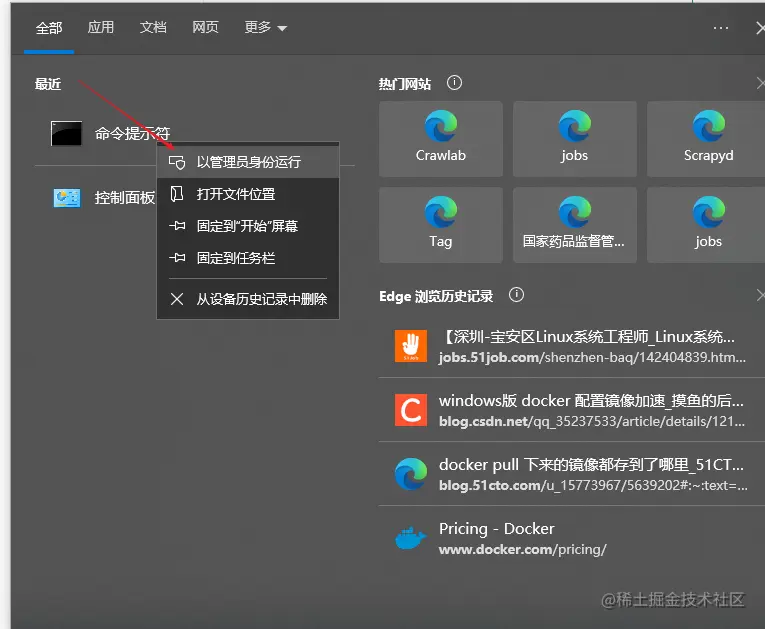Click the pin icon beside 固定到"开始"屏幕
The width and height of the screenshot is (765, 629).
click(x=177, y=225)
